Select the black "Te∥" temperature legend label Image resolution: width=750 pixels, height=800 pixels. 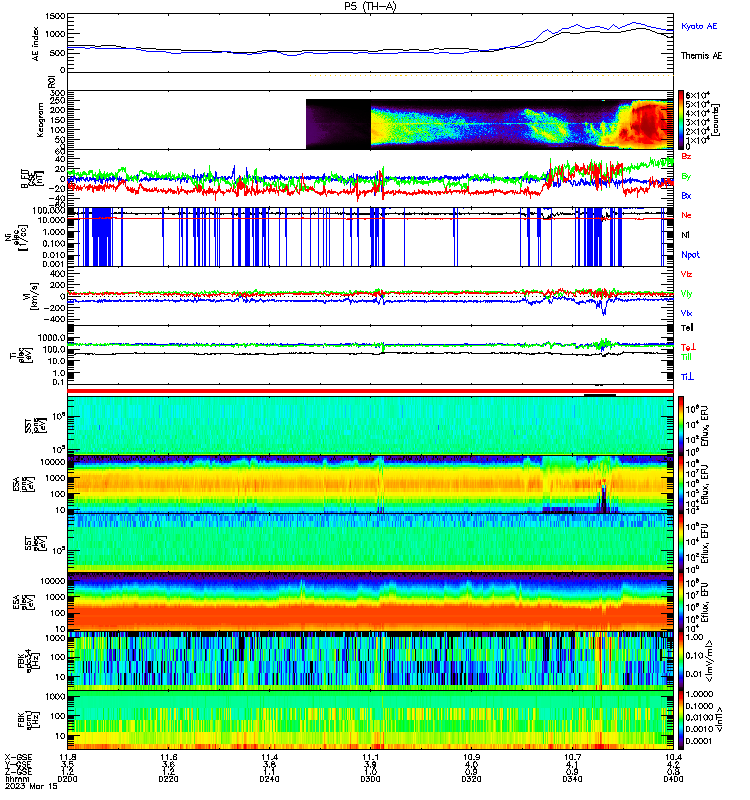click(x=687, y=328)
